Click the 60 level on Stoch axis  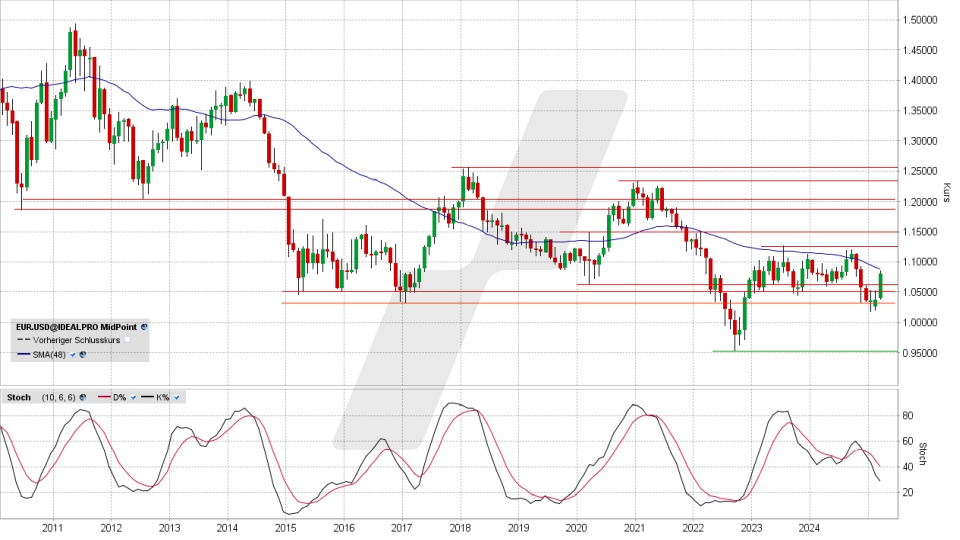click(908, 441)
